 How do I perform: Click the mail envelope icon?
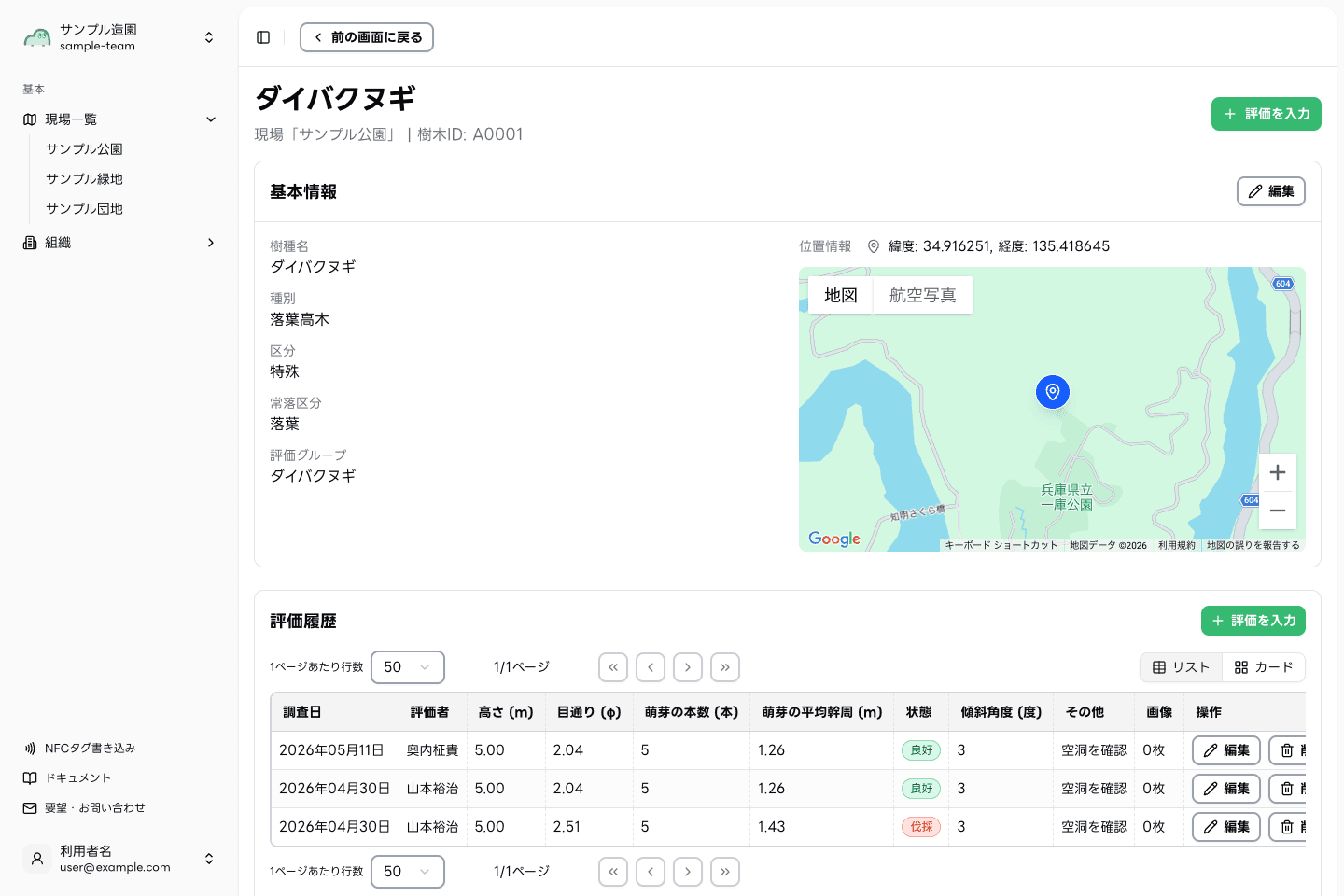click(x=30, y=808)
